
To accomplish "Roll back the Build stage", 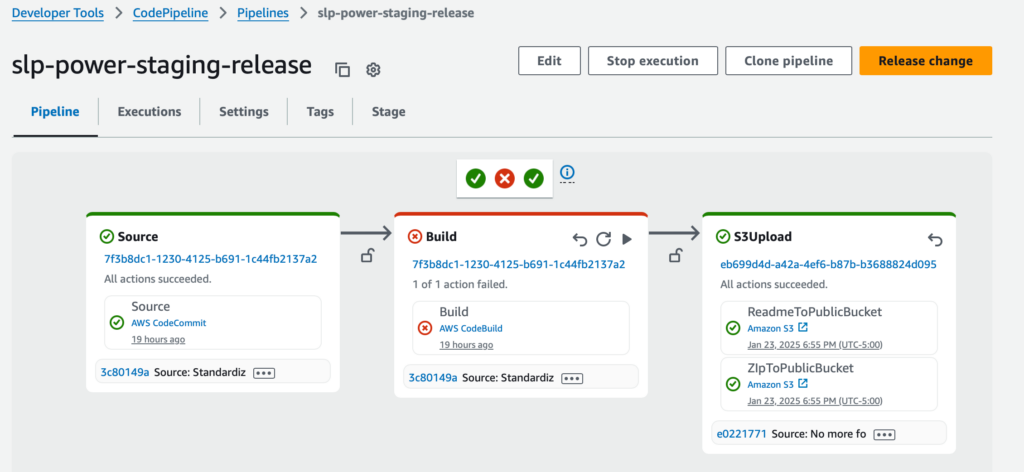I will [x=580, y=240].
